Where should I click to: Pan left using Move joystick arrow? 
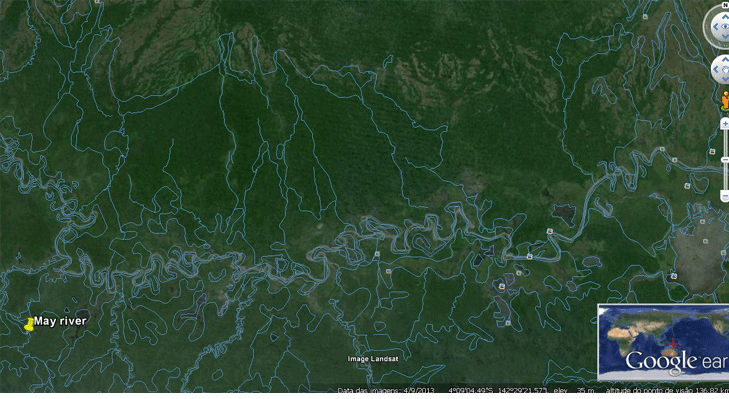(716, 70)
